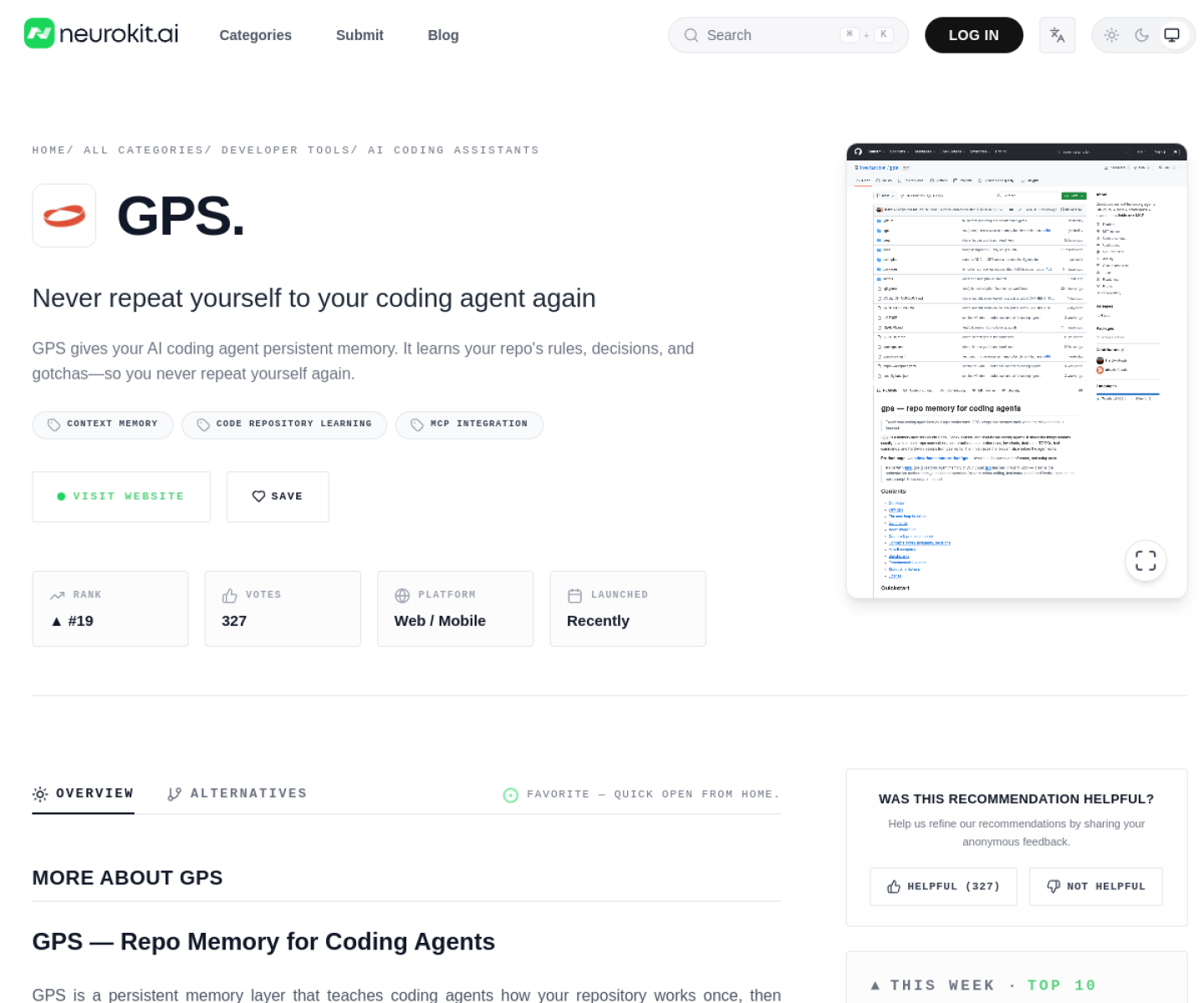The width and height of the screenshot is (1204, 1003).
Task: Click the votes thumbs-up icon
Action: click(229, 595)
